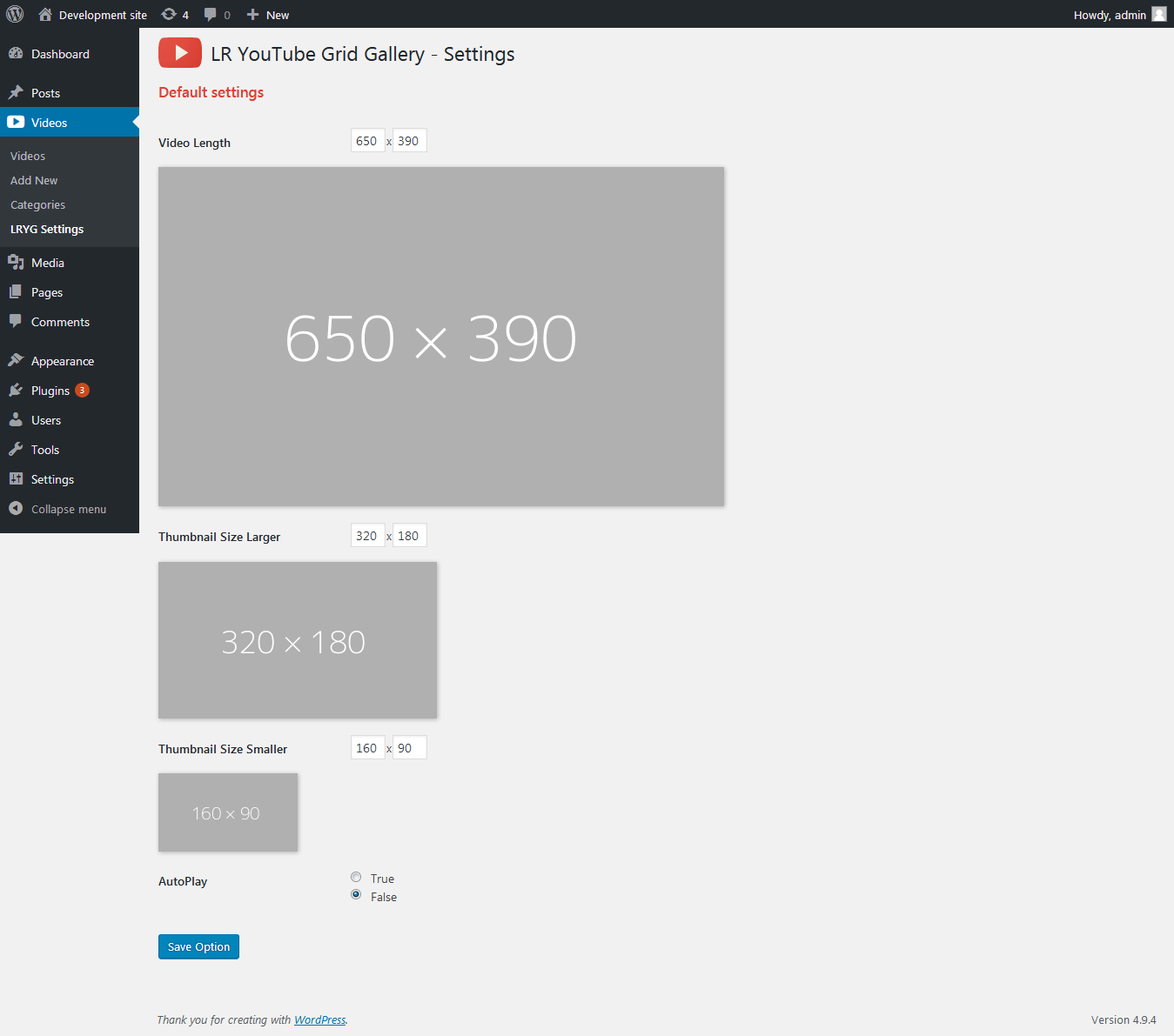This screenshot has width=1174, height=1036.
Task: Click Thumbnail Size Larger height field 180
Action: tap(410, 536)
